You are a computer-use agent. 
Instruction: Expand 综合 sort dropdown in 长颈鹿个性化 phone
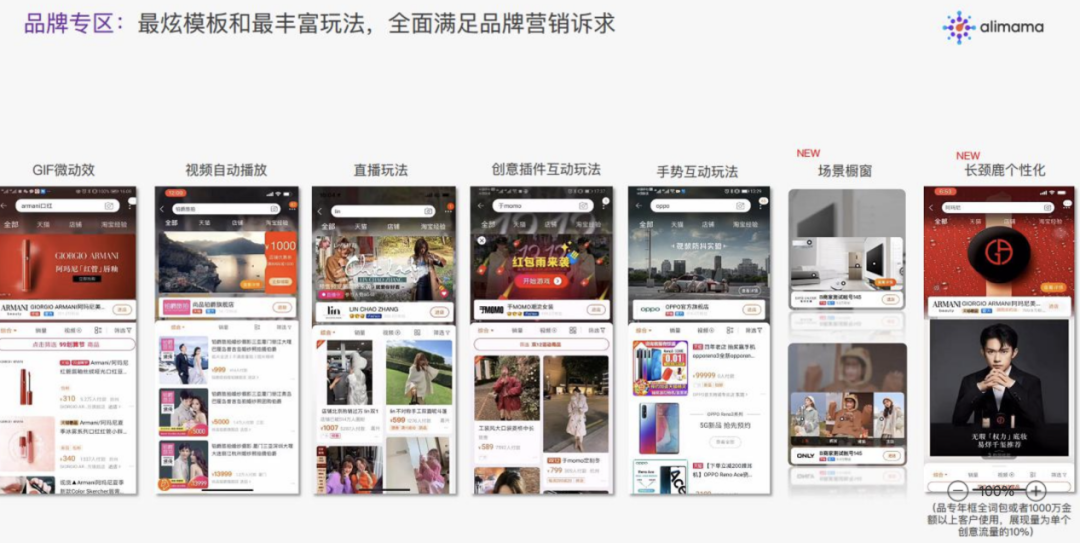(x=939, y=475)
